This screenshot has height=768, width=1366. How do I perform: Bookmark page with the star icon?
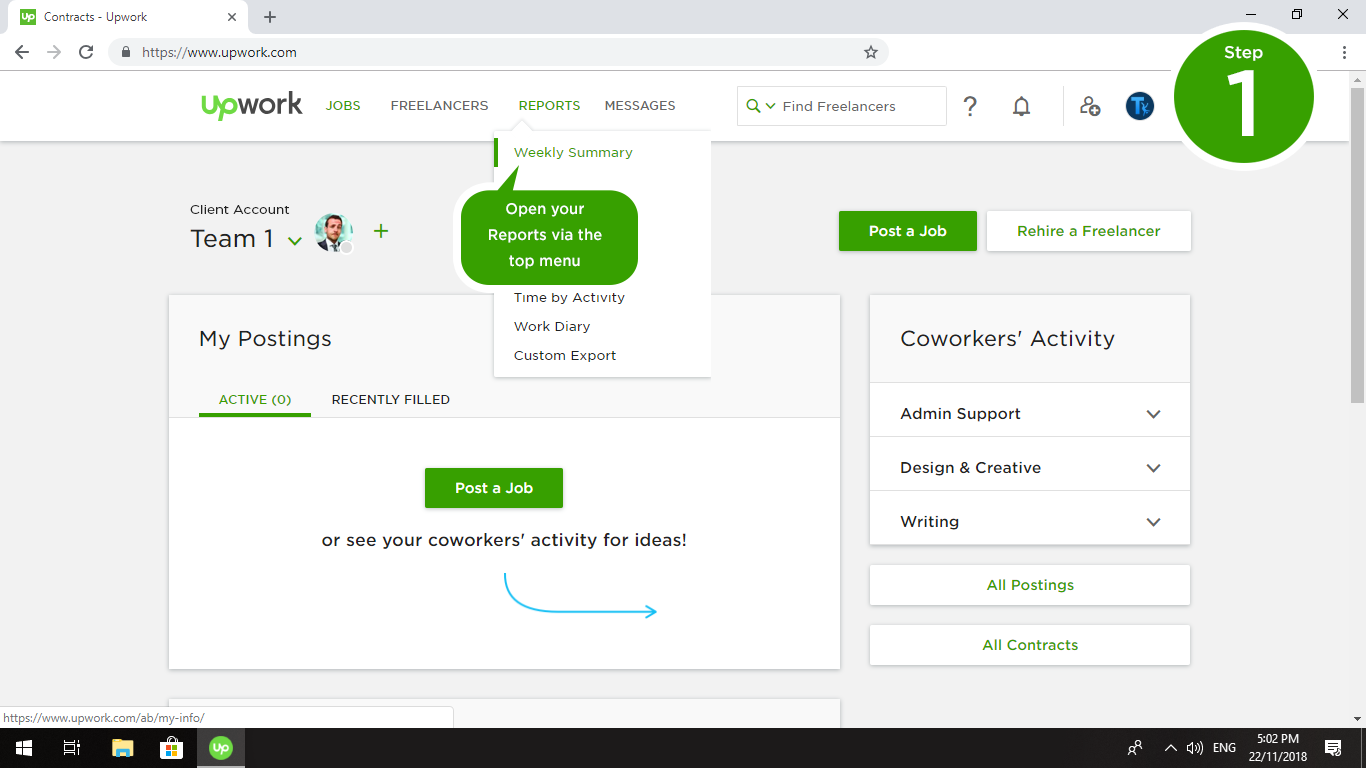tap(871, 52)
